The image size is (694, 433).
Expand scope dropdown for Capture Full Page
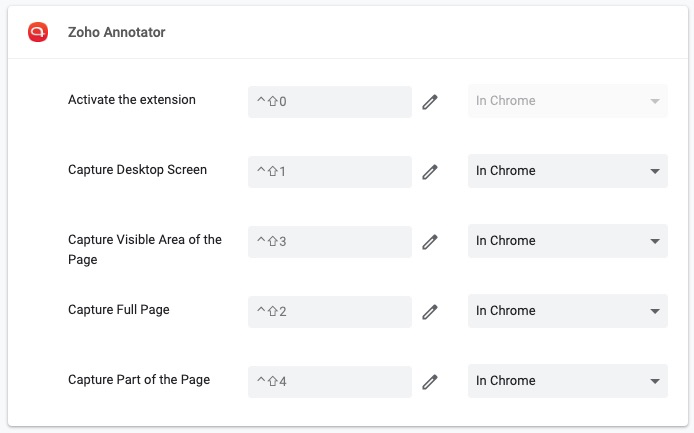click(567, 311)
